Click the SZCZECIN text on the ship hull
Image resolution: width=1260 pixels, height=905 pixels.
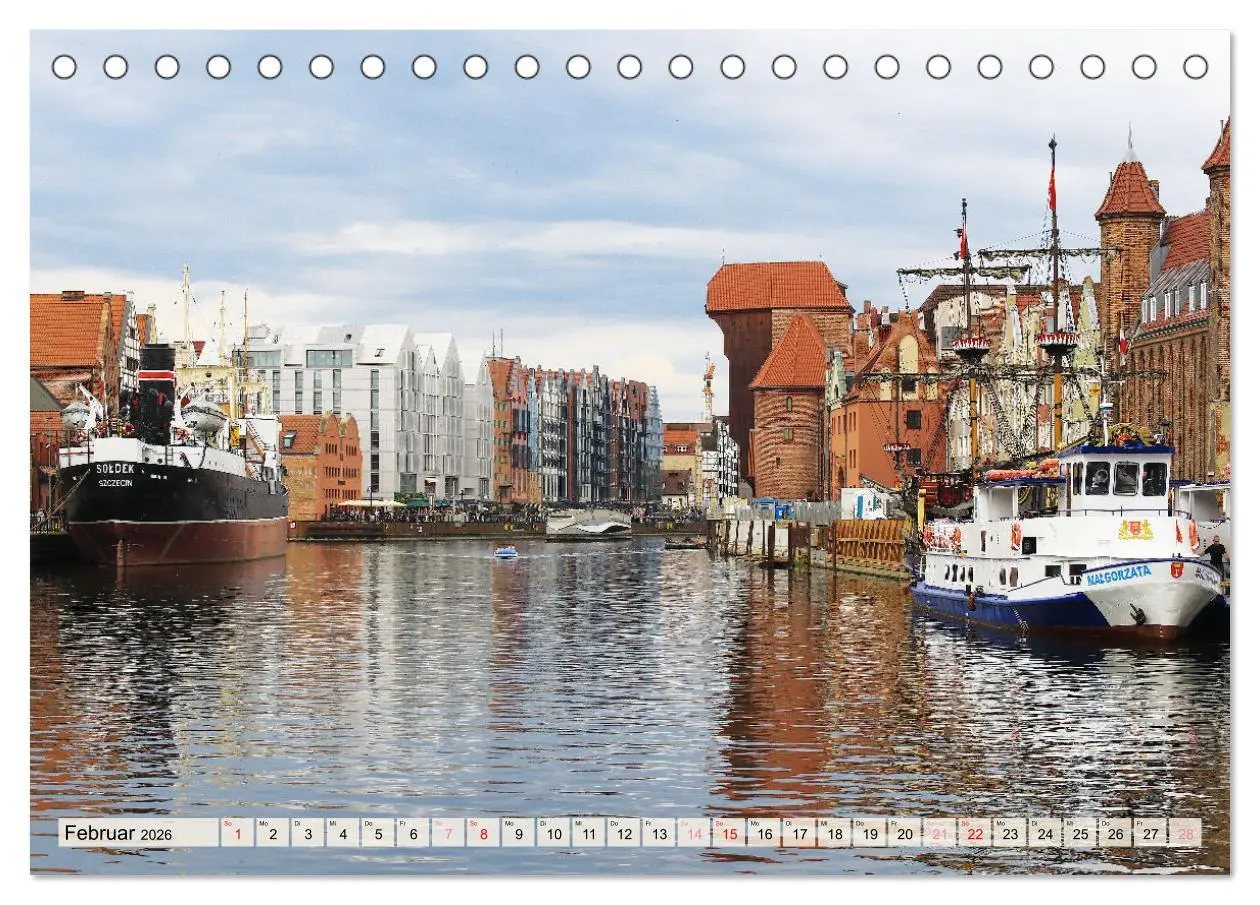click(x=115, y=482)
